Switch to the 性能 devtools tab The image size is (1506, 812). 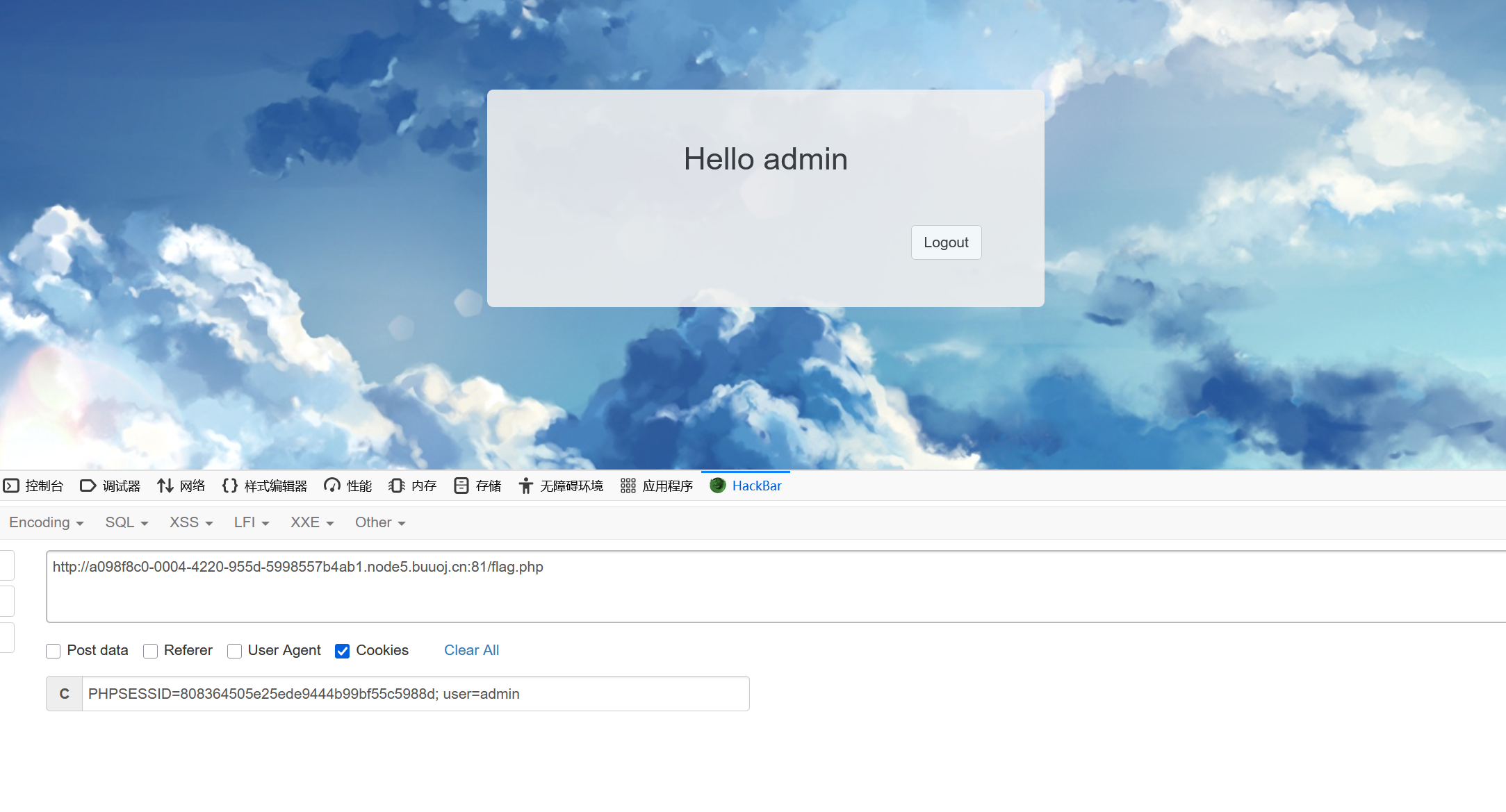click(x=348, y=486)
